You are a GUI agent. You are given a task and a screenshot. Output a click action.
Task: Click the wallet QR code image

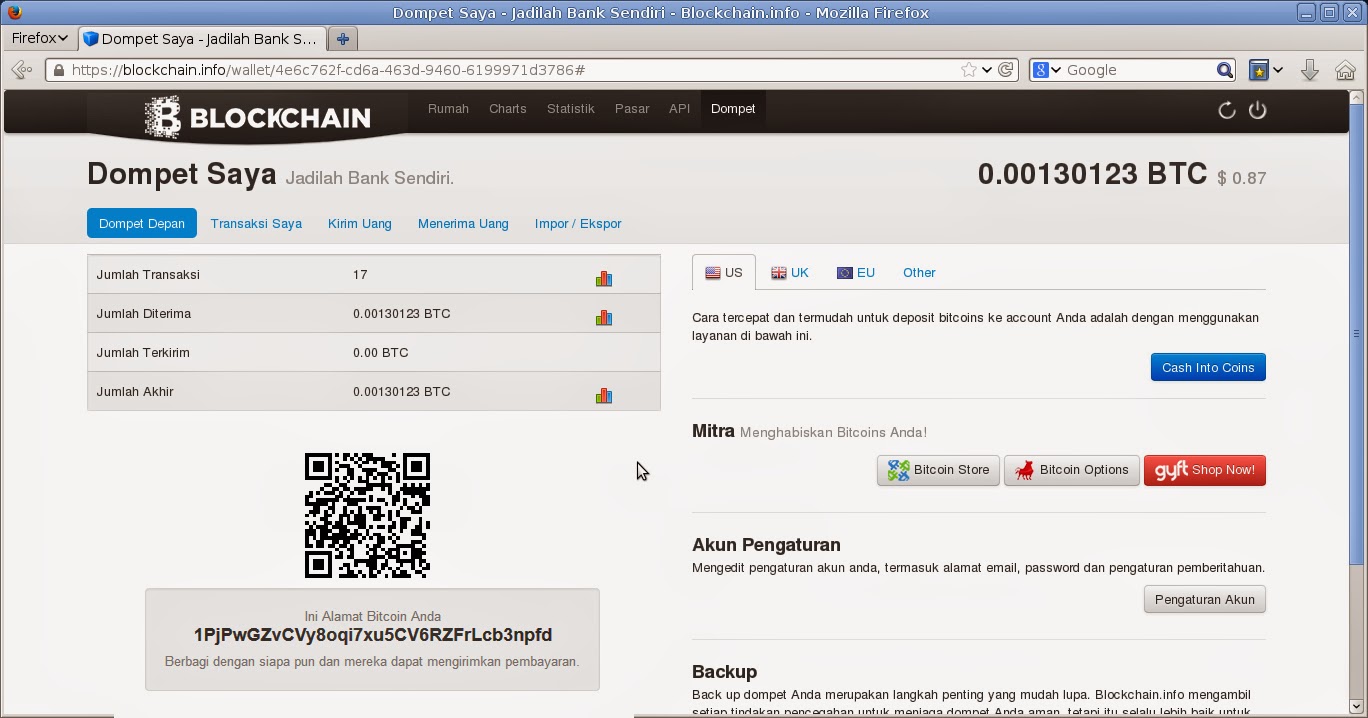point(367,515)
